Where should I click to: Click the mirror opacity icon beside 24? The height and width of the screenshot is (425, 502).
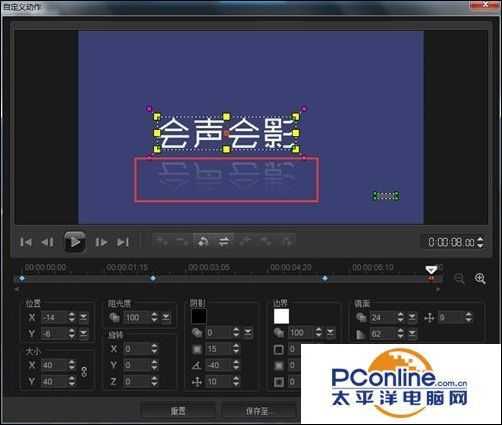click(361, 317)
